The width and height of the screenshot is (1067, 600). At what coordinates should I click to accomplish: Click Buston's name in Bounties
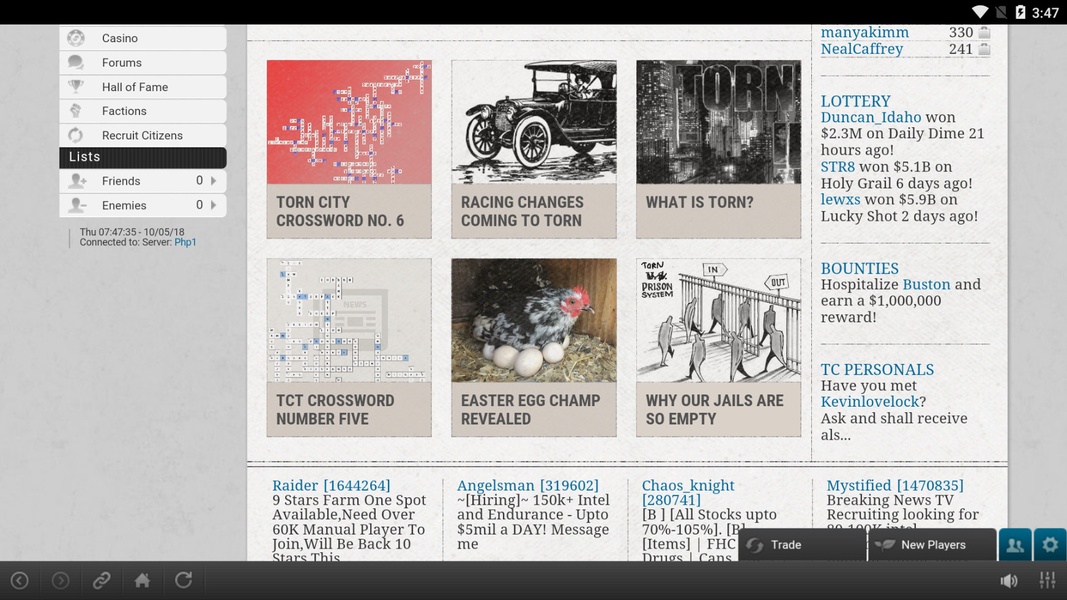point(926,284)
